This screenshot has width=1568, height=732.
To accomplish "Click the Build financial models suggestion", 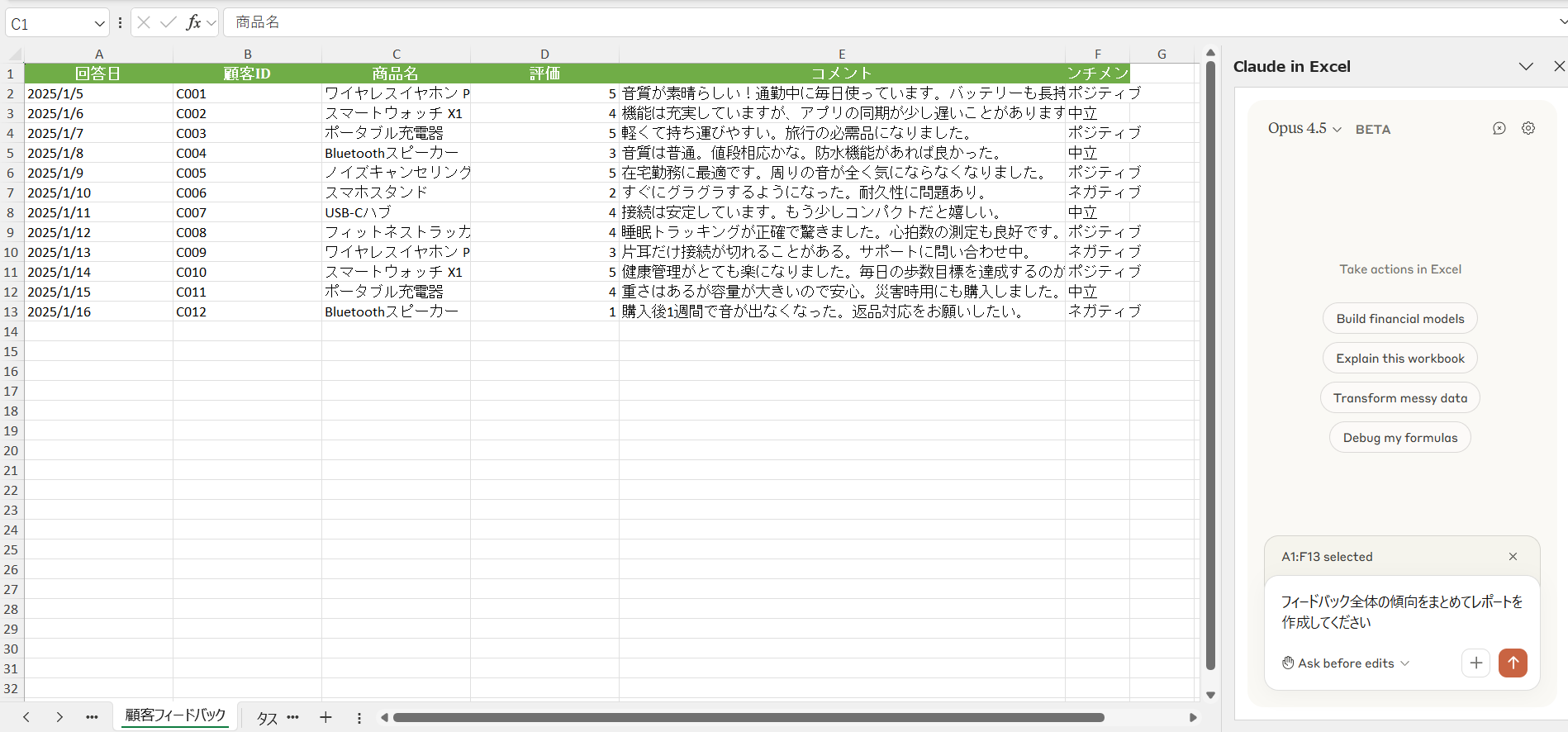I will click(x=1399, y=319).
